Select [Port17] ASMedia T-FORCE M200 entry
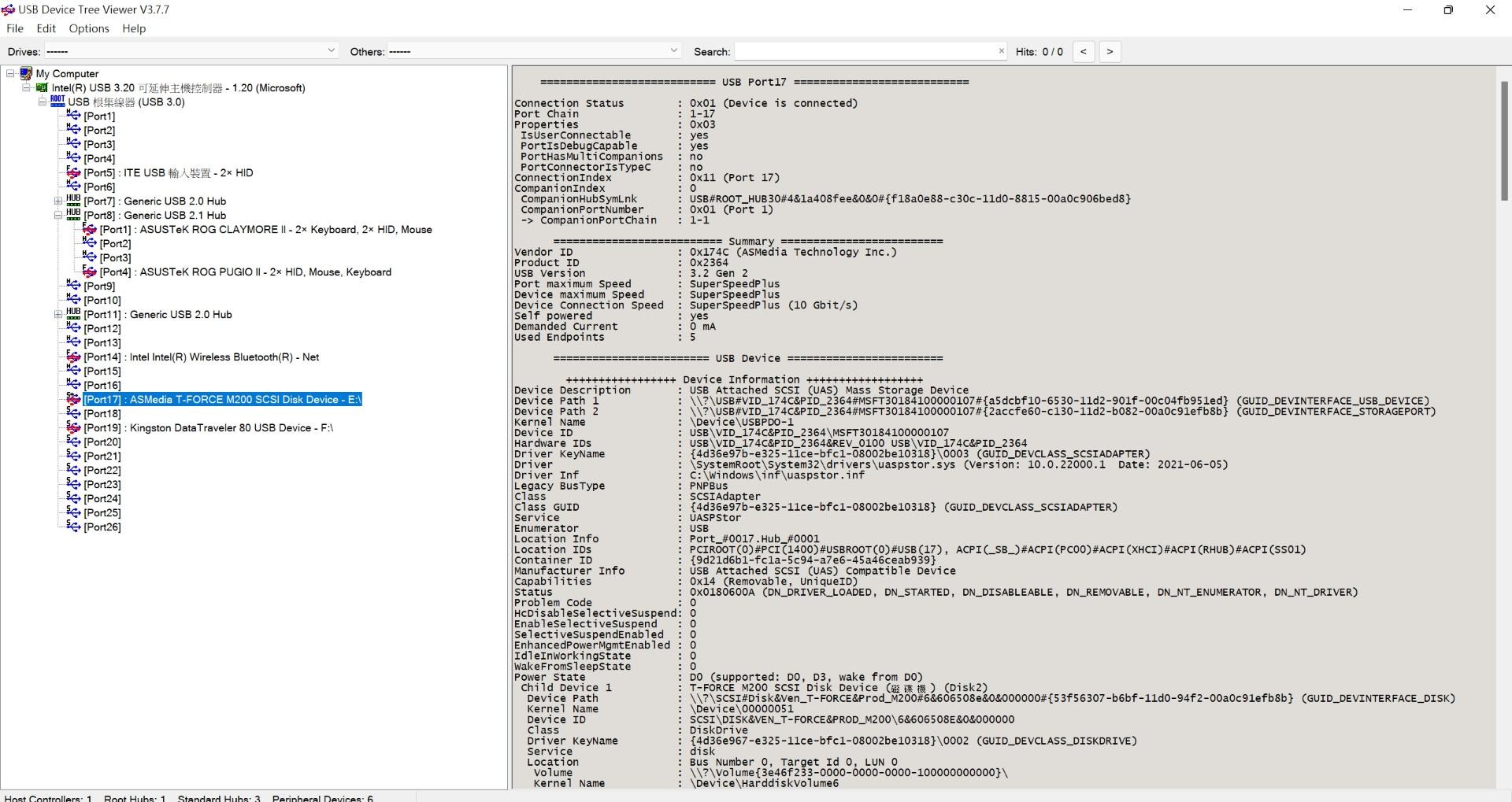This screenshot has width=1512, height=802. (222, 399)
